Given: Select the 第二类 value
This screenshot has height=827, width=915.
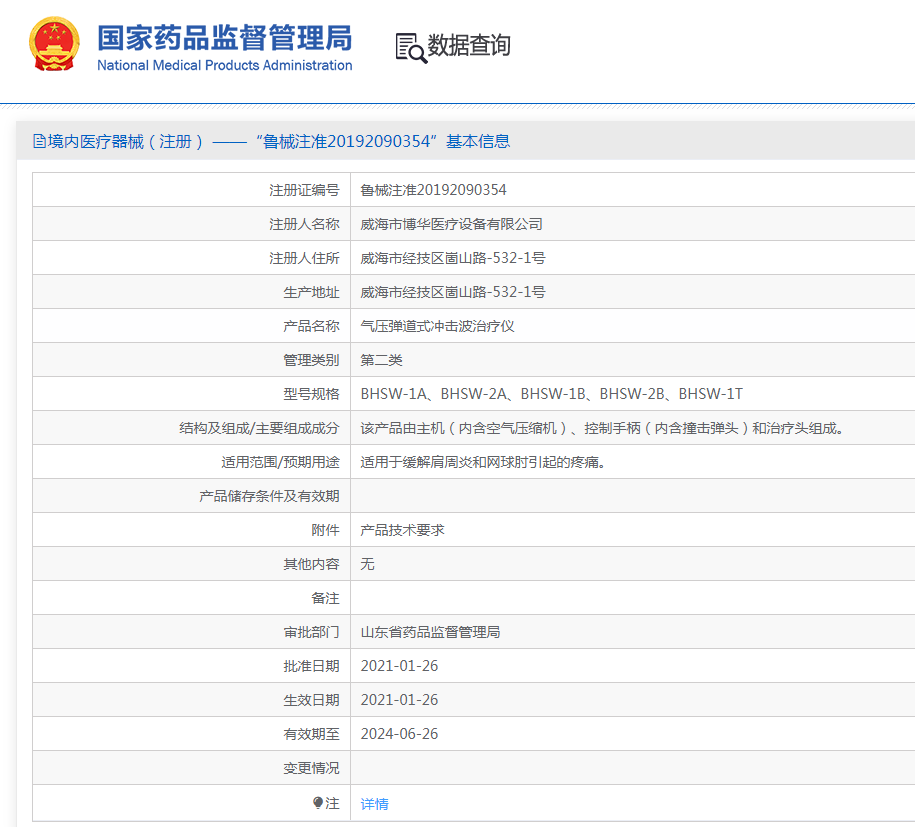Looking at the screenshot, I should (x=381, y=360).
